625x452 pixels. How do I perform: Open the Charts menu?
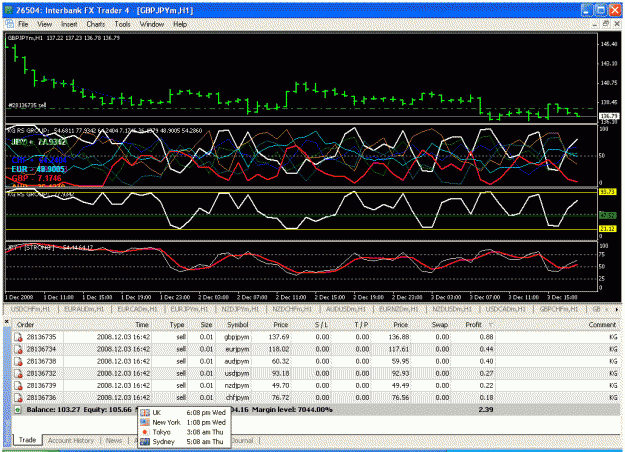96,24
